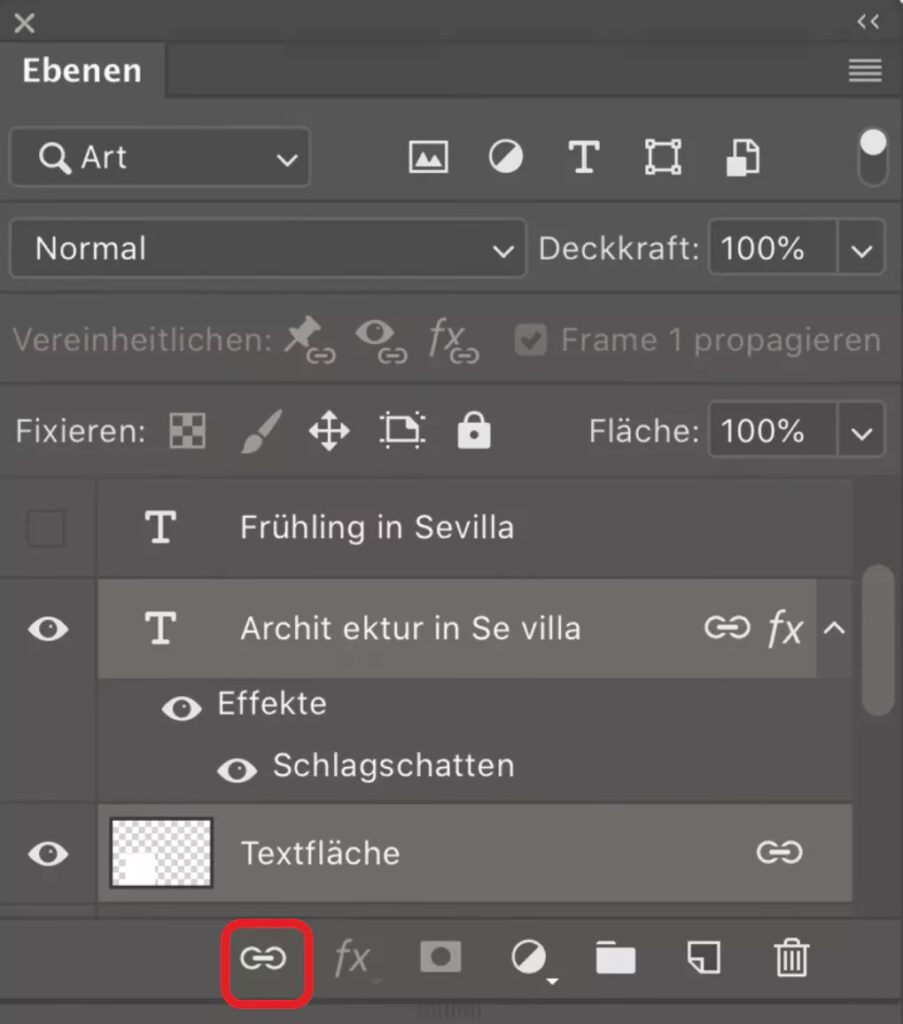The width and height of the screenshot is (903, 1024).
Task: Filter layers by text type (T icon)
Action: click(583, 157)
